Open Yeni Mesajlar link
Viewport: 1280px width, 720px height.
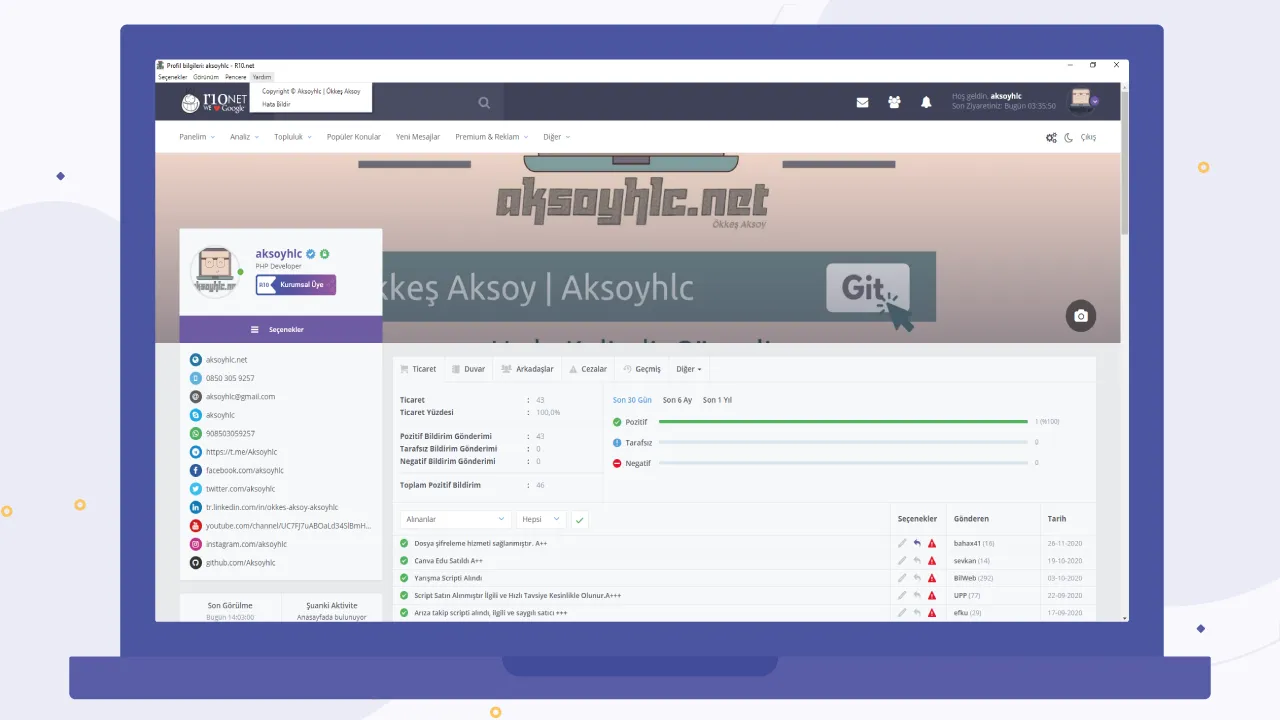coord(417,137)
